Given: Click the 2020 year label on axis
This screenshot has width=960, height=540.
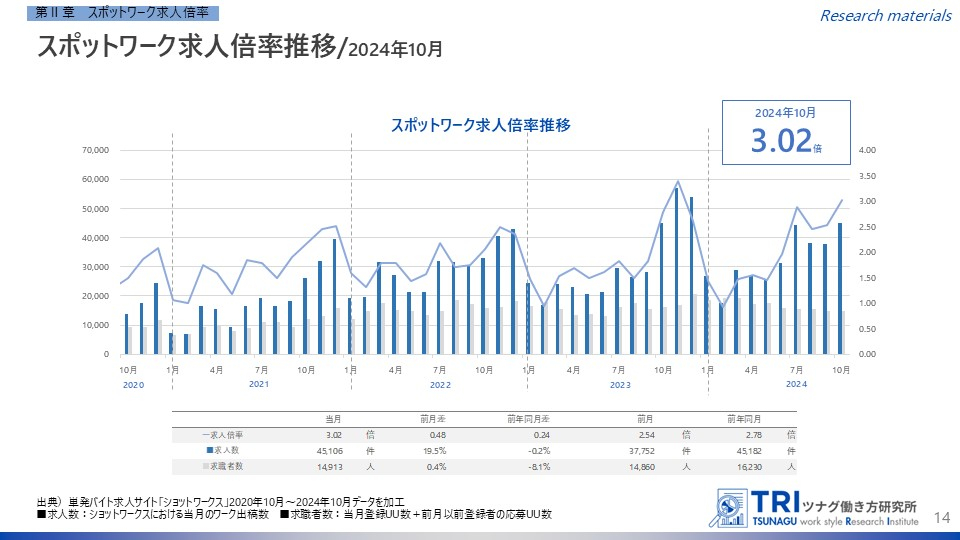Looking at the screenshot, I should tap(134, 384).
